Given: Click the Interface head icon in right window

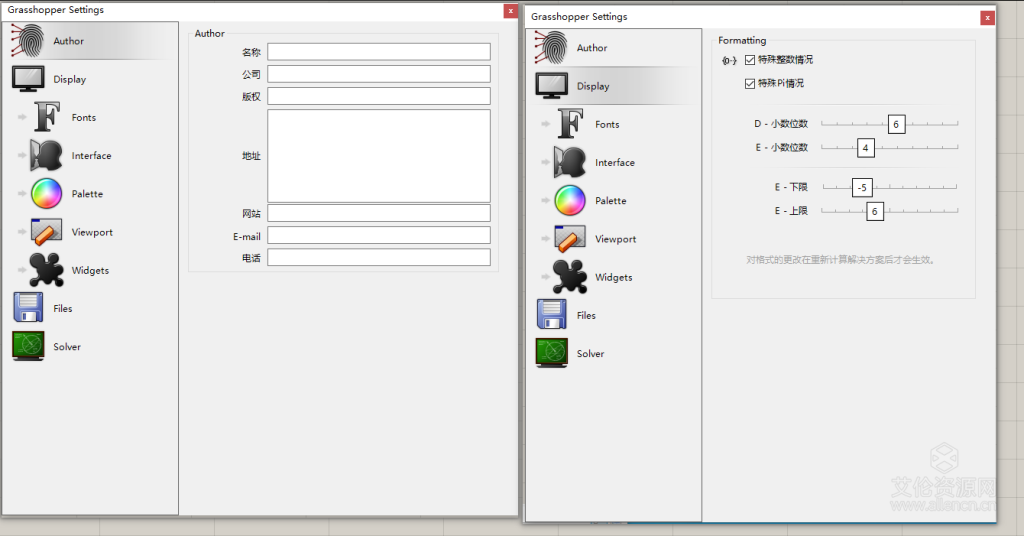Looking at the screenshot, I should [x=570, y=162].
